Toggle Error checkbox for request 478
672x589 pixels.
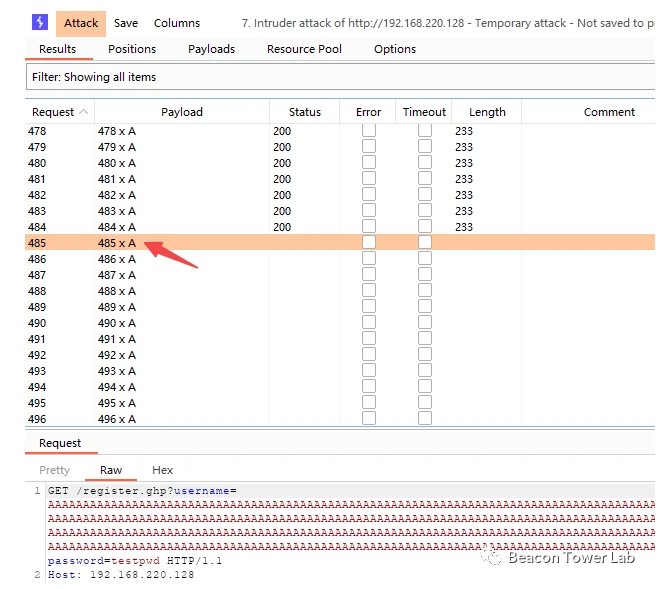coord(369,131)
